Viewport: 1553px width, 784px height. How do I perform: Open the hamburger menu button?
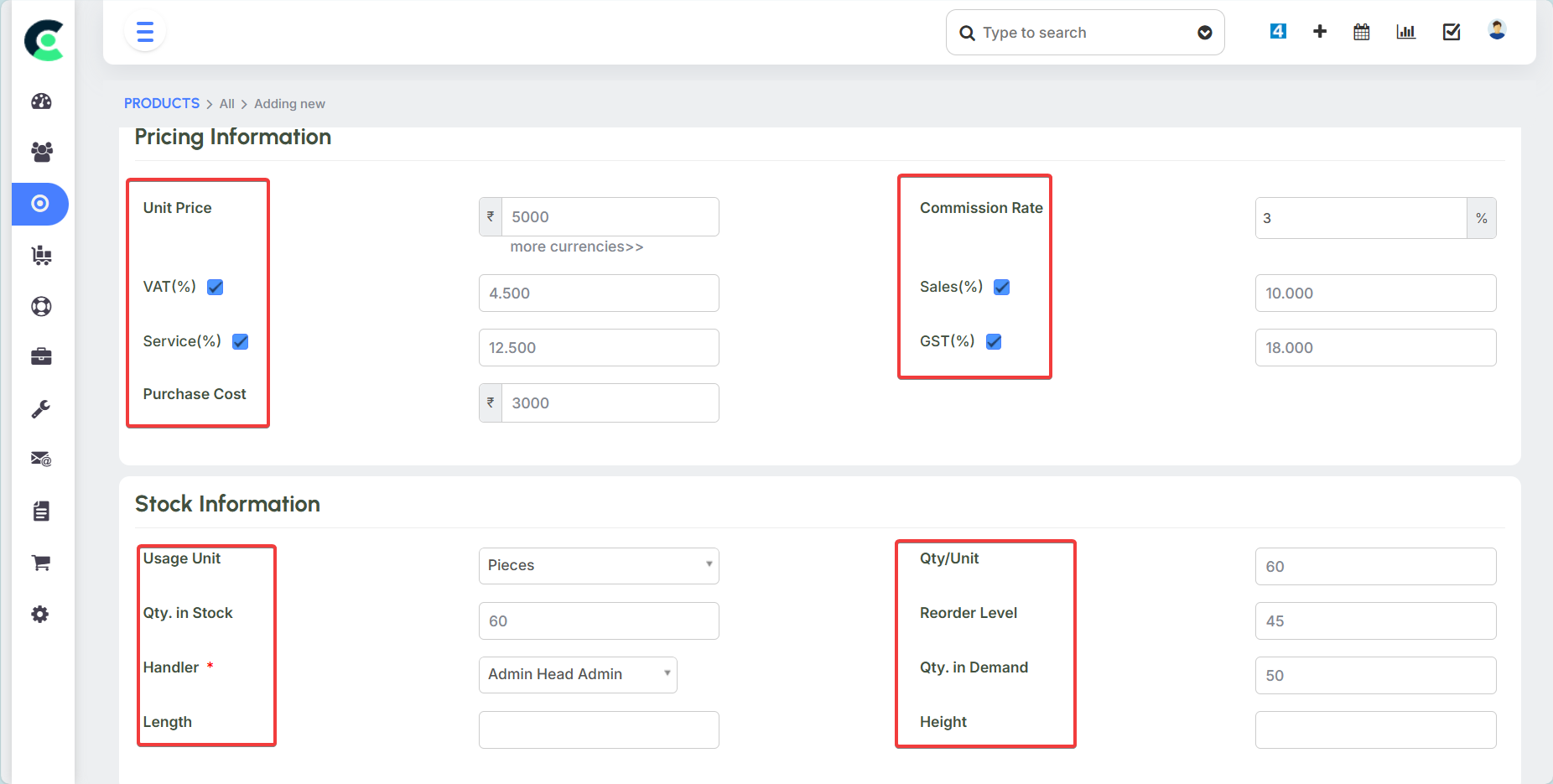click(145, 33)
